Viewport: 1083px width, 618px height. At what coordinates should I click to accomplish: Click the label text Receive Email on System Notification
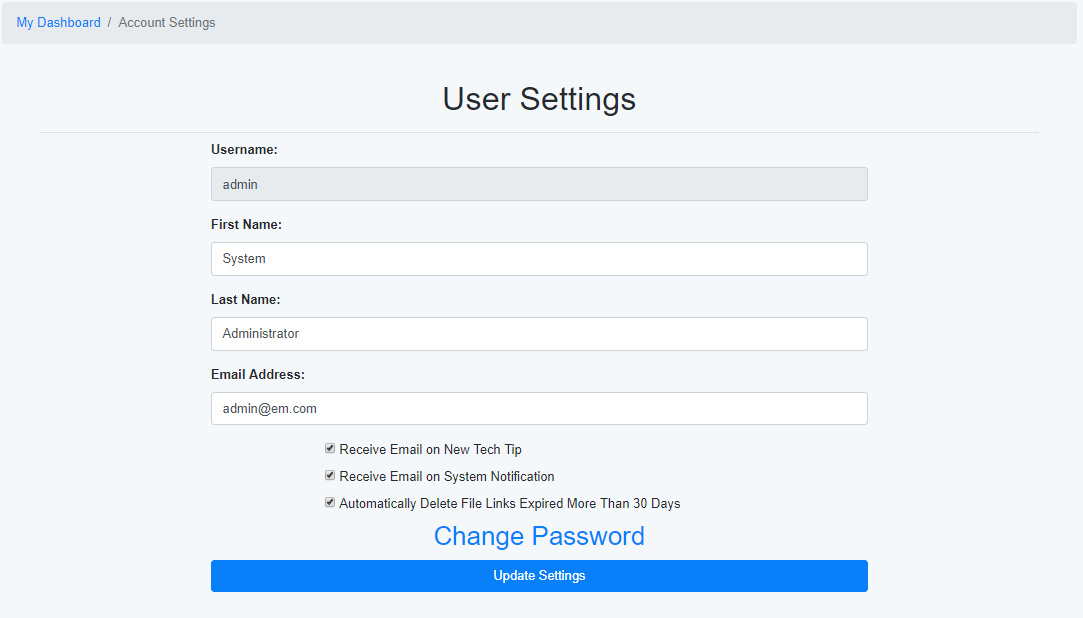pyautogui.click(x=447, y=476)
